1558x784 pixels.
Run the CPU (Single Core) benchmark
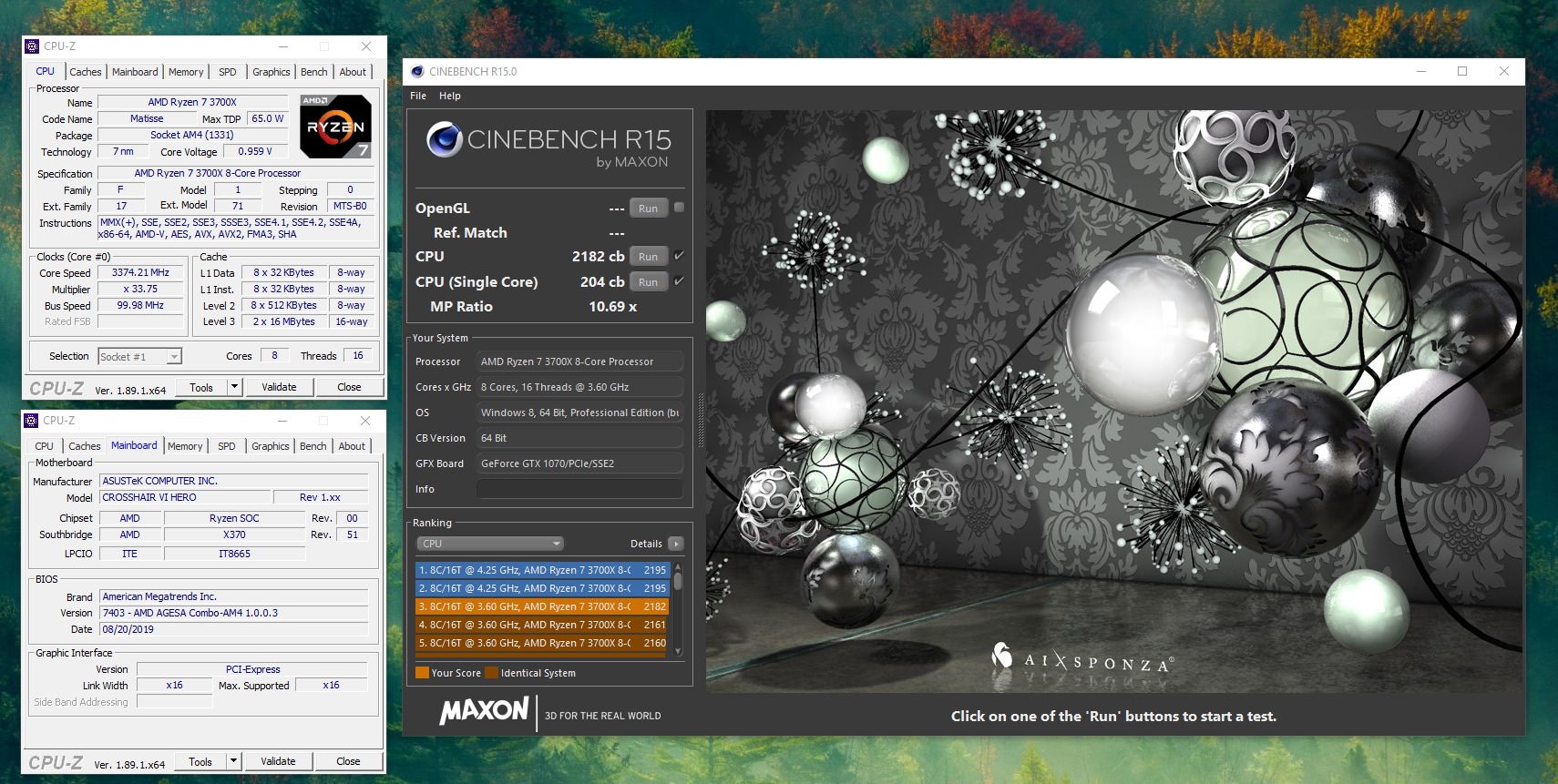(x=648, y=281)
